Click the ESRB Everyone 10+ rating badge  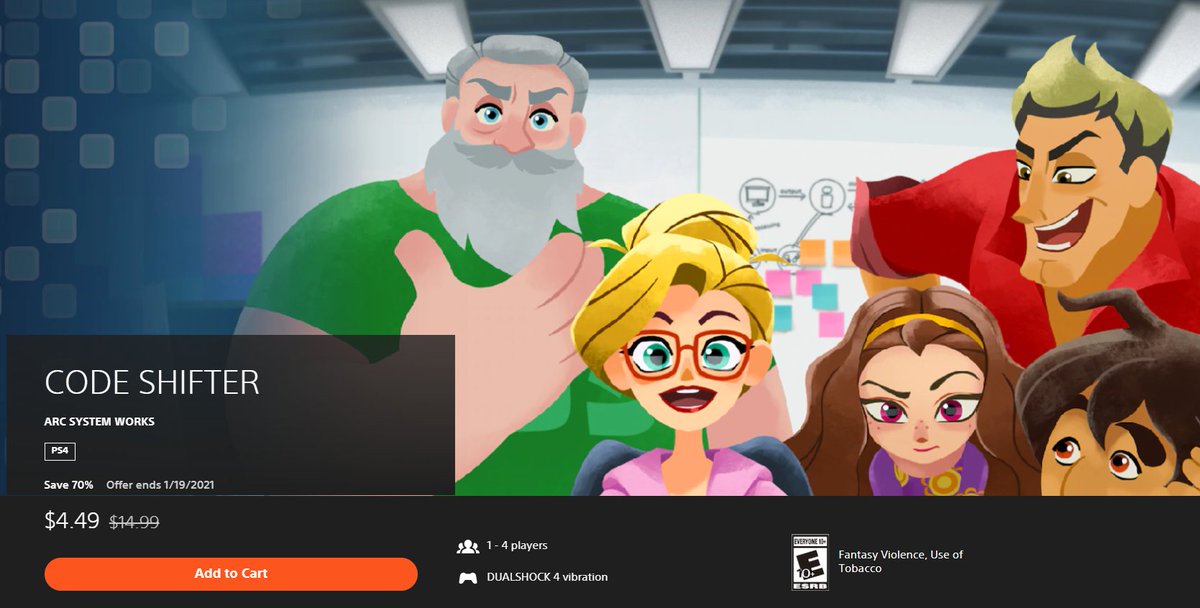point(808,561)
